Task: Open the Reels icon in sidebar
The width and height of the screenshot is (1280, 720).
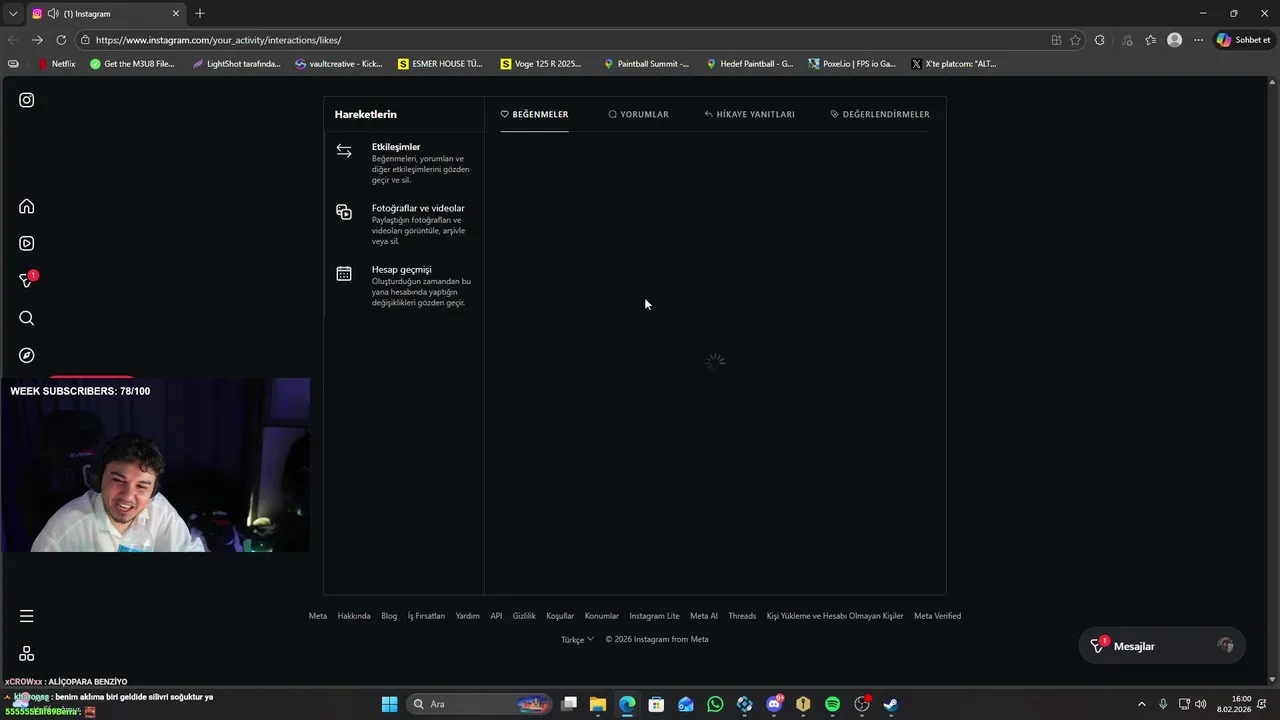Action: (x=27, y=243)
